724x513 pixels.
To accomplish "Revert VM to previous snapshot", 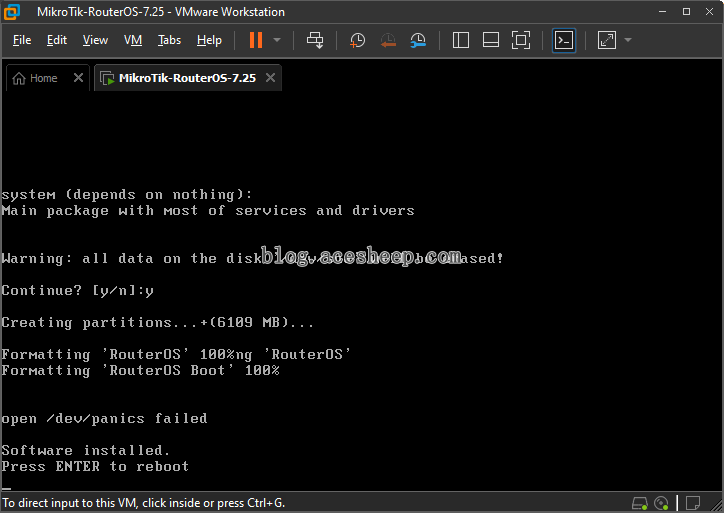I will [388, 40].
